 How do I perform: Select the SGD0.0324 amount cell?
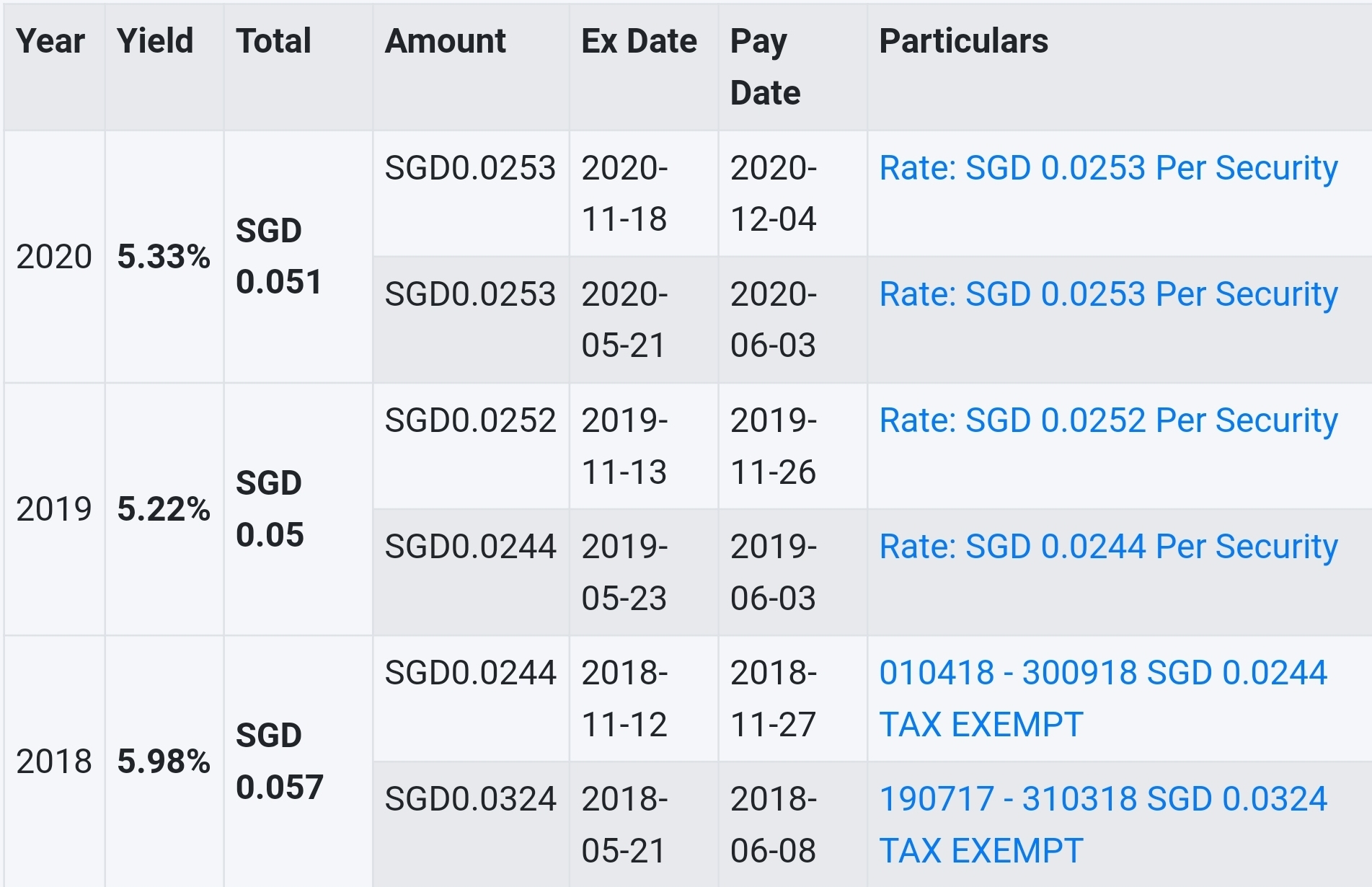pos(472,824)
